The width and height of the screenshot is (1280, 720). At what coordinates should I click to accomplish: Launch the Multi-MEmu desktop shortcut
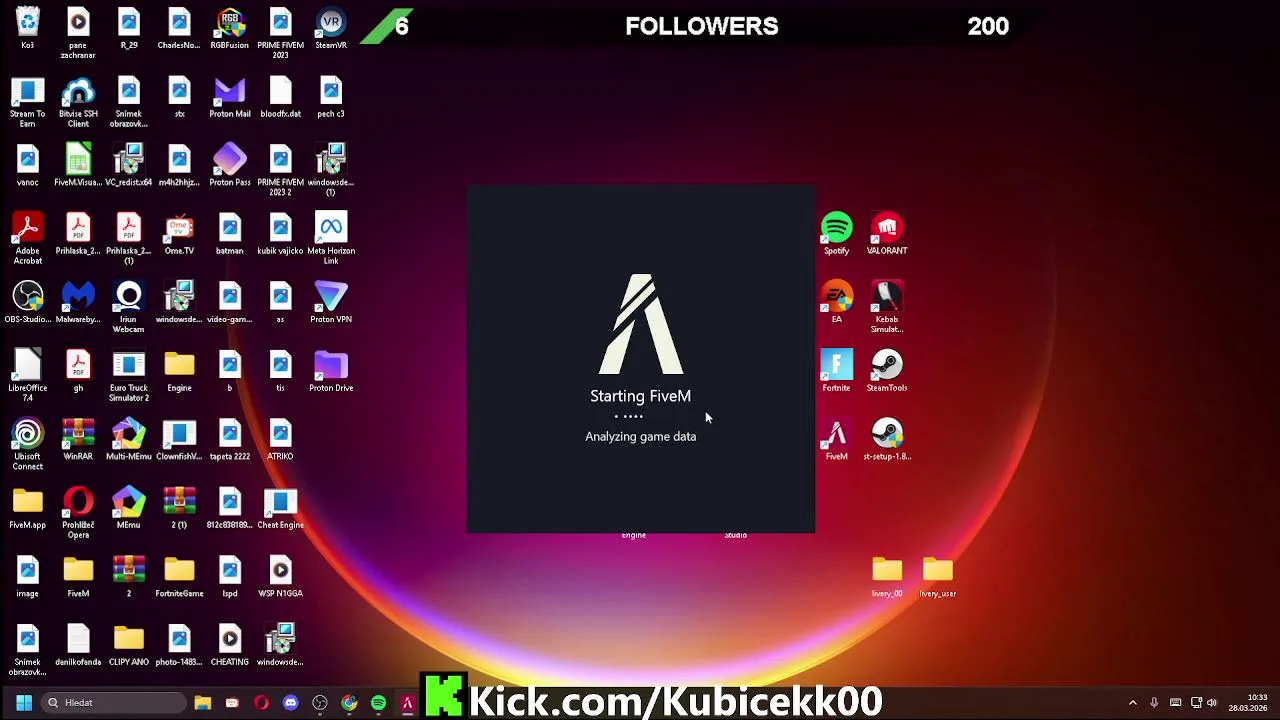[129, 440]
